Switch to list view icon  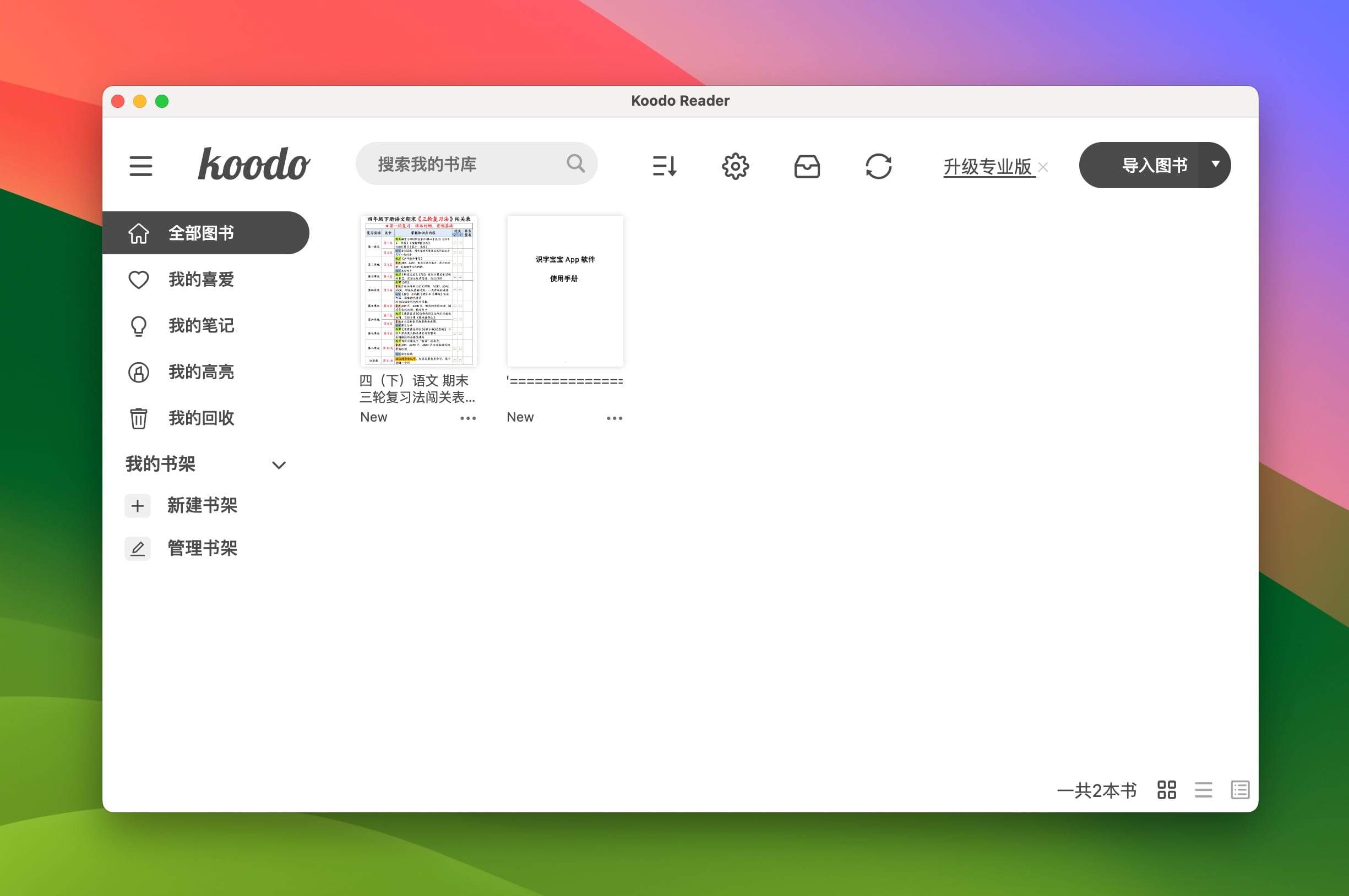(1203, 790)
